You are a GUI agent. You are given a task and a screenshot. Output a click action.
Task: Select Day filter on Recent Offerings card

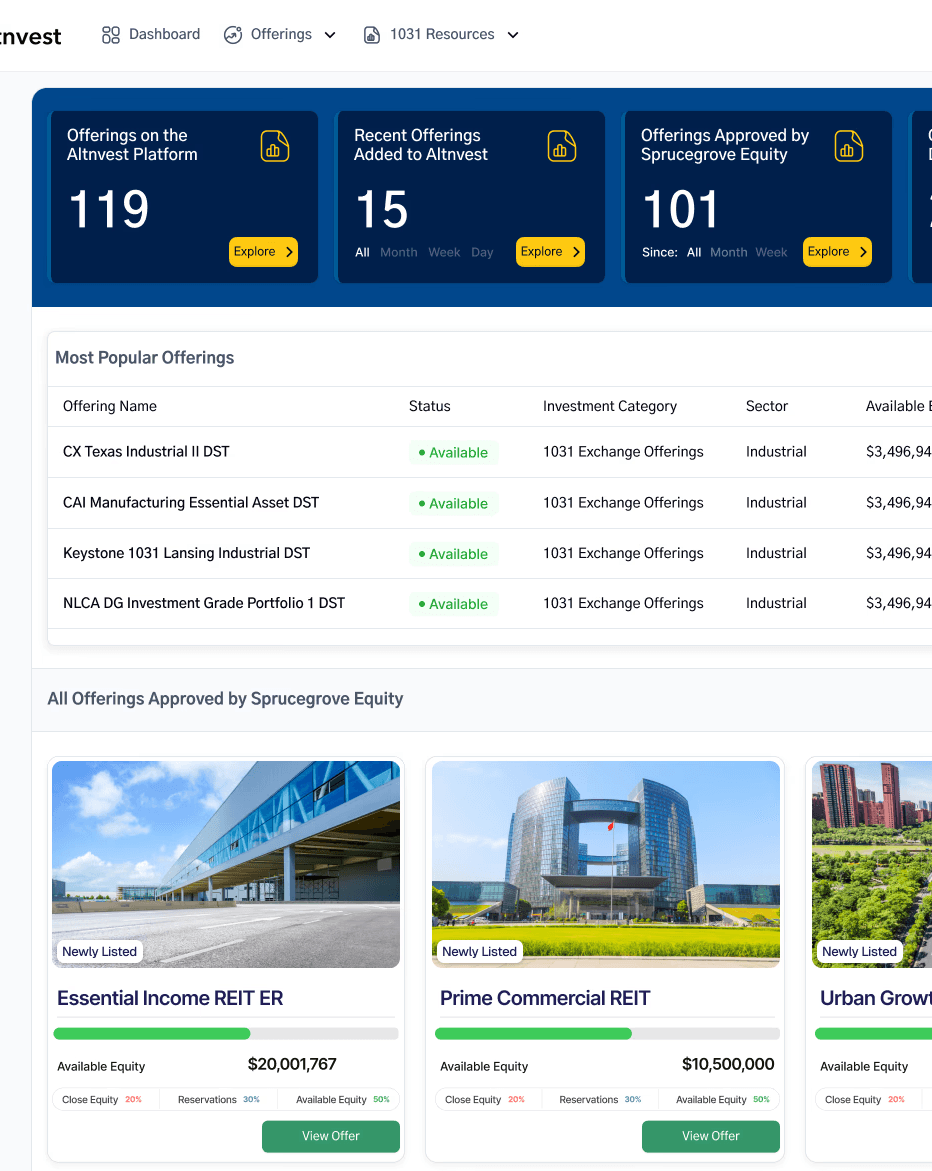click(x=482, y=252)
